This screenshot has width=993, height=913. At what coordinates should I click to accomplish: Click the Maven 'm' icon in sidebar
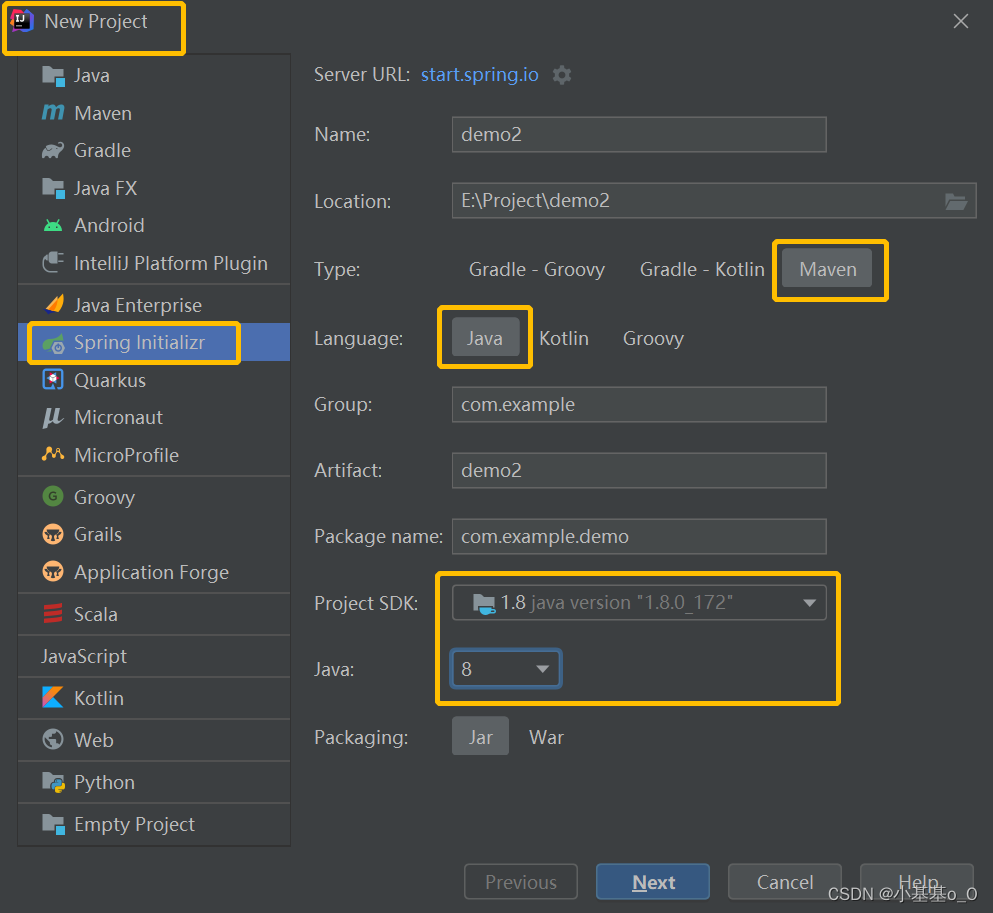[x=53, y=113]
